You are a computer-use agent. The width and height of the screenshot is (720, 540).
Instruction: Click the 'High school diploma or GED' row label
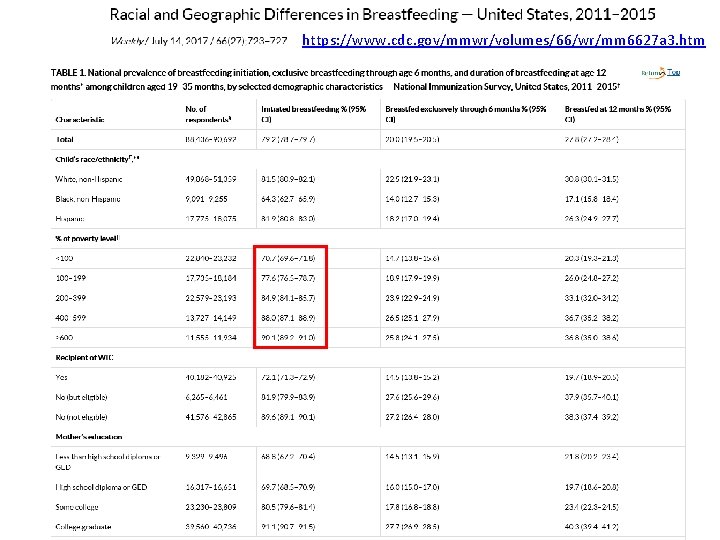coord(101,487)
